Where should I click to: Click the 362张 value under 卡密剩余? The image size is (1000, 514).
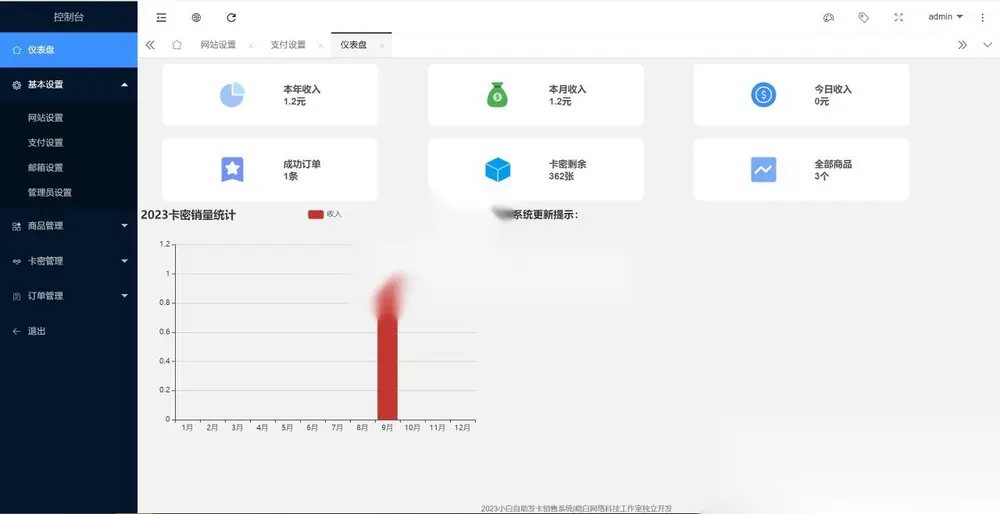tap(561, 176)
